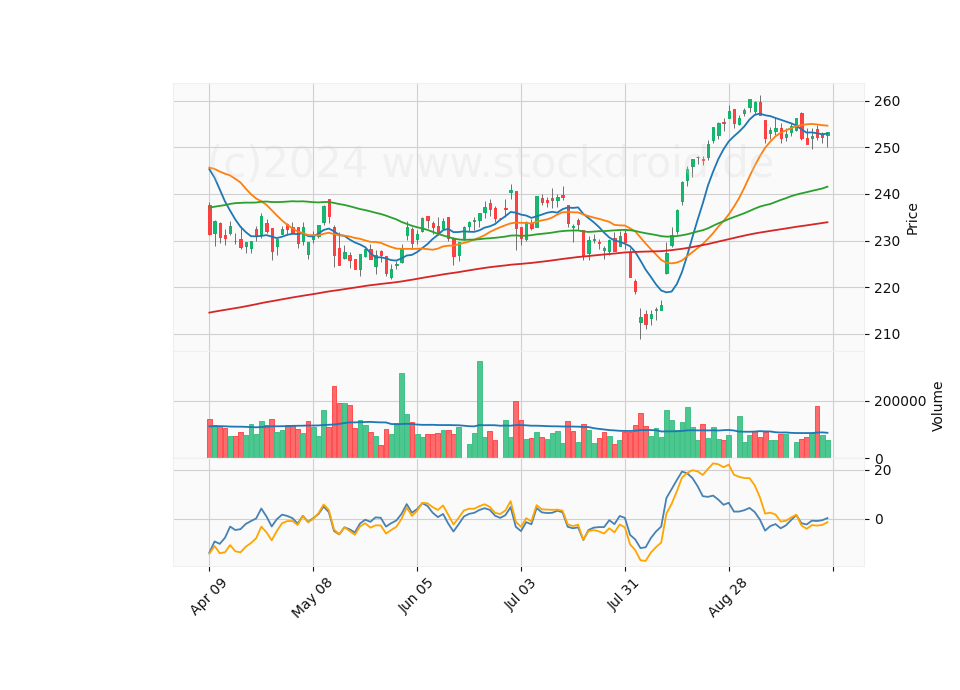Click the tall red volume bar near chart end
This screenshot has height=690, width=960.
(x=817, y=432)
